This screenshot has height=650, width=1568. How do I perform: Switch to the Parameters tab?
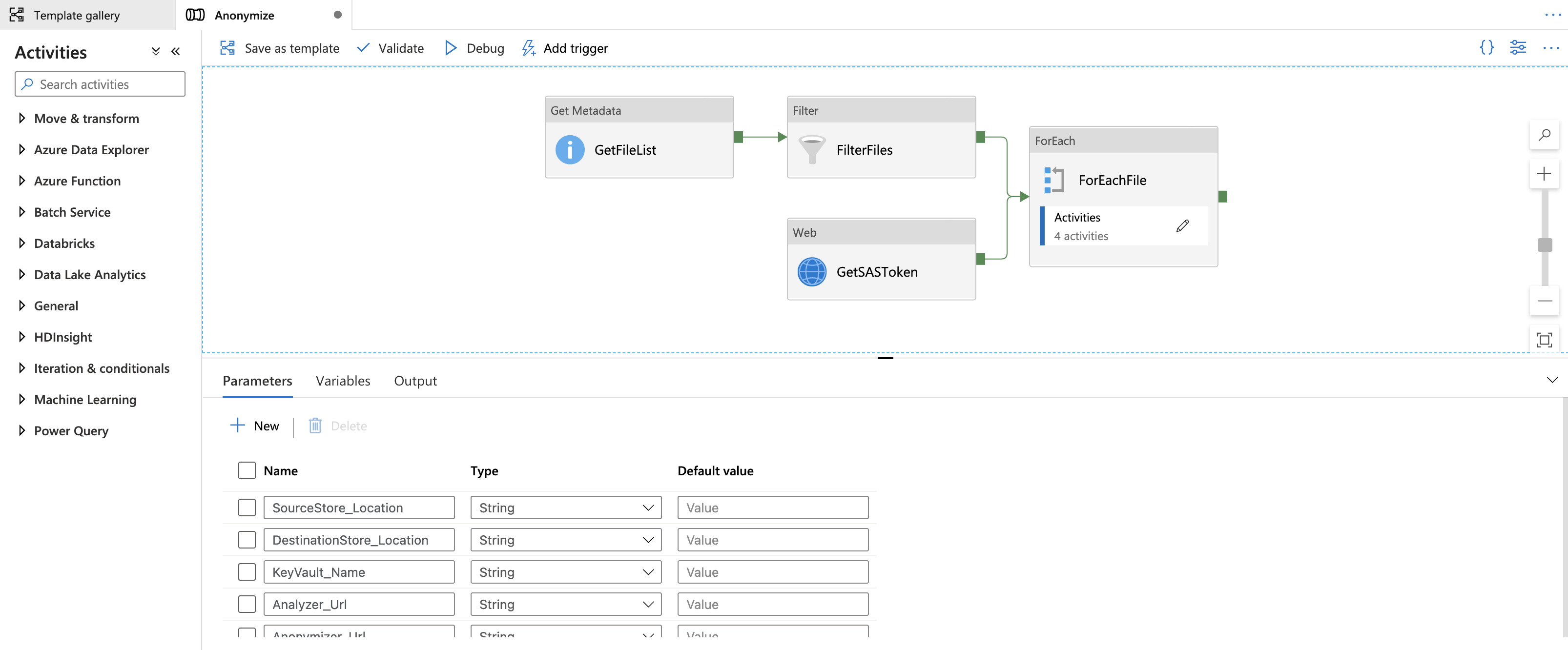[x=257, y=381]
